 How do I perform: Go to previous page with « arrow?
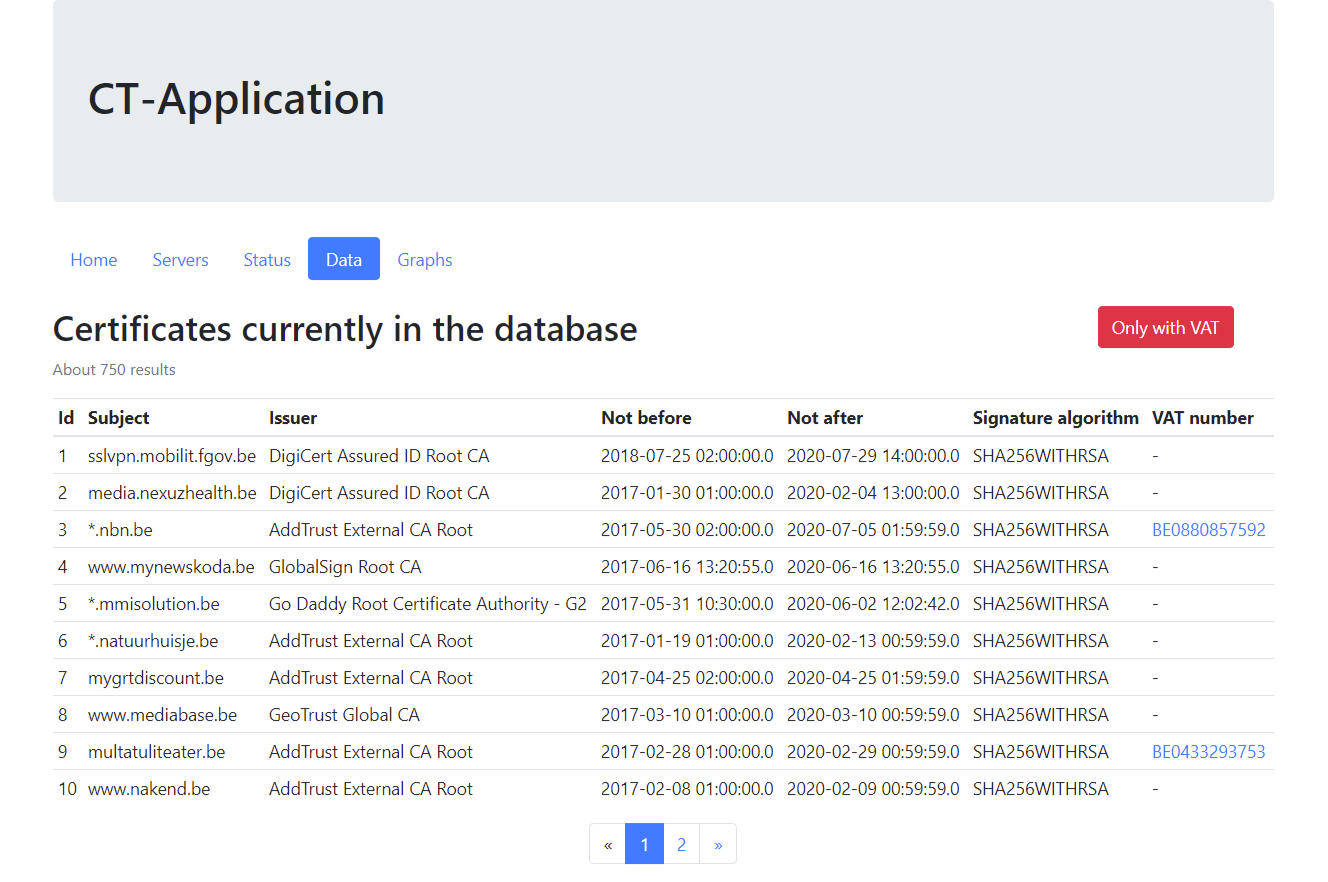[607, 844]
